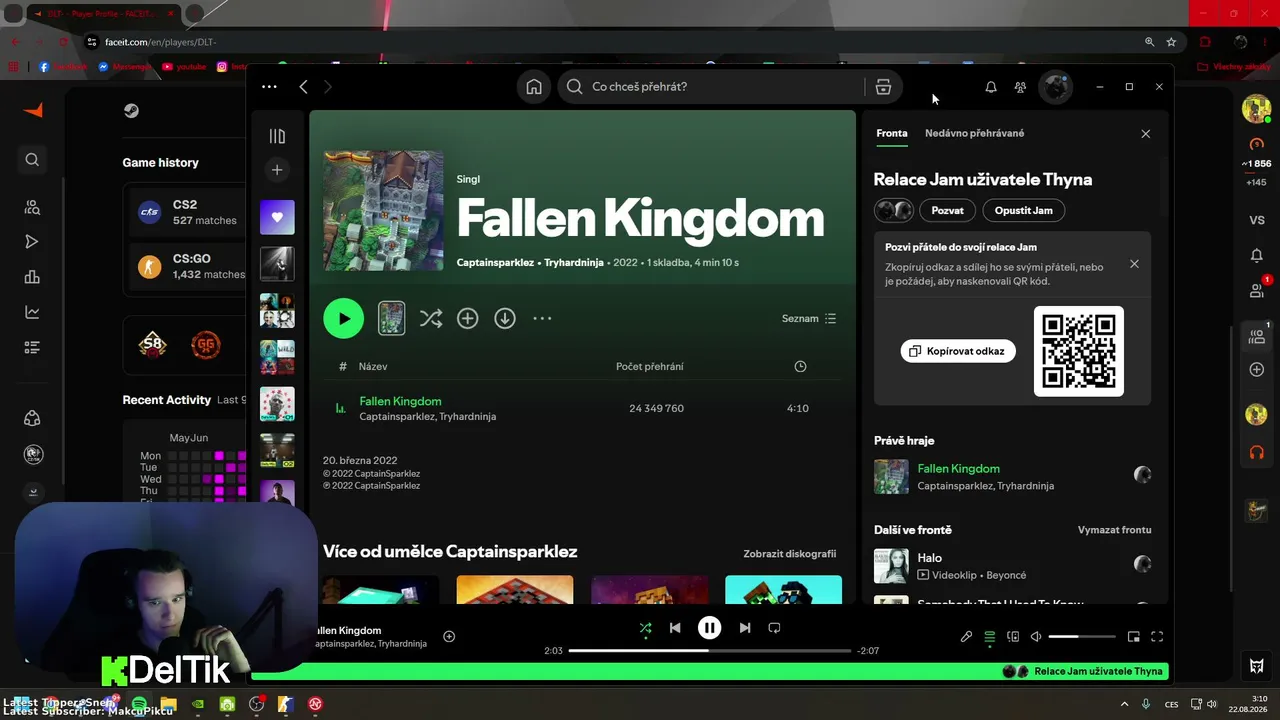This screenshot has height=720, width=1280.
Task: Select Halo by Beyoncé in queue
Action: coord(1012,566)
